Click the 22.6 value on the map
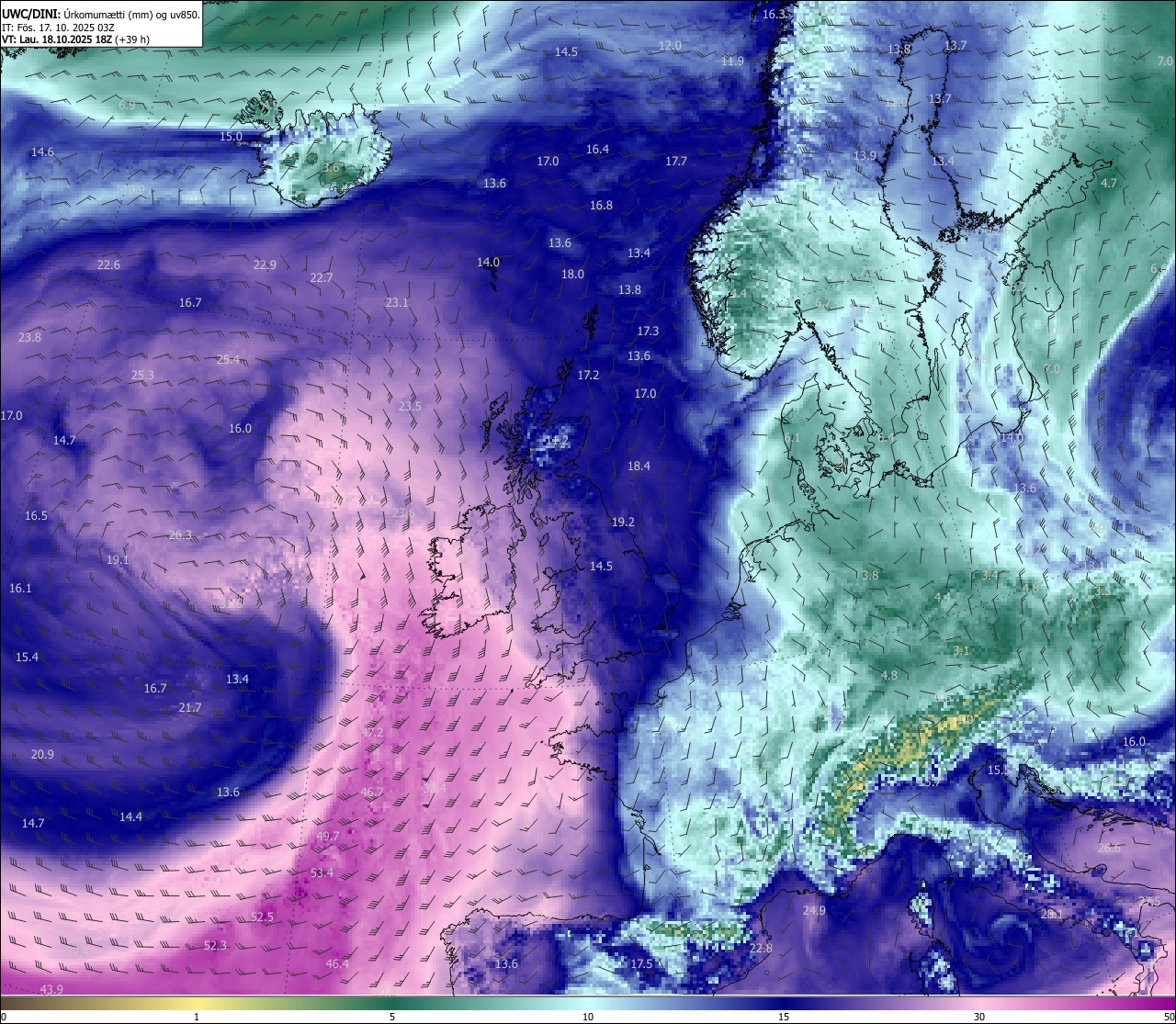1176x1024 pixels. 108,264
